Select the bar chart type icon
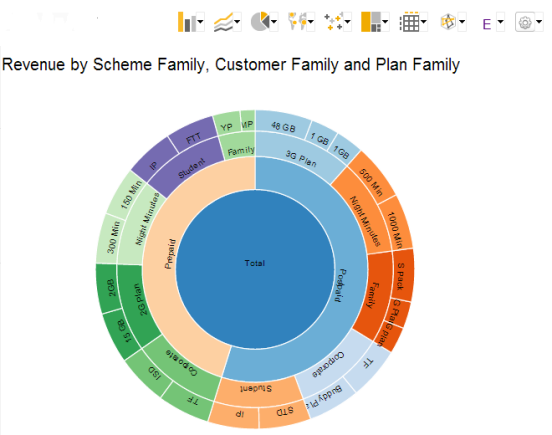The height and width of the screenshot is (435, 552). click(x=187, y=22)
